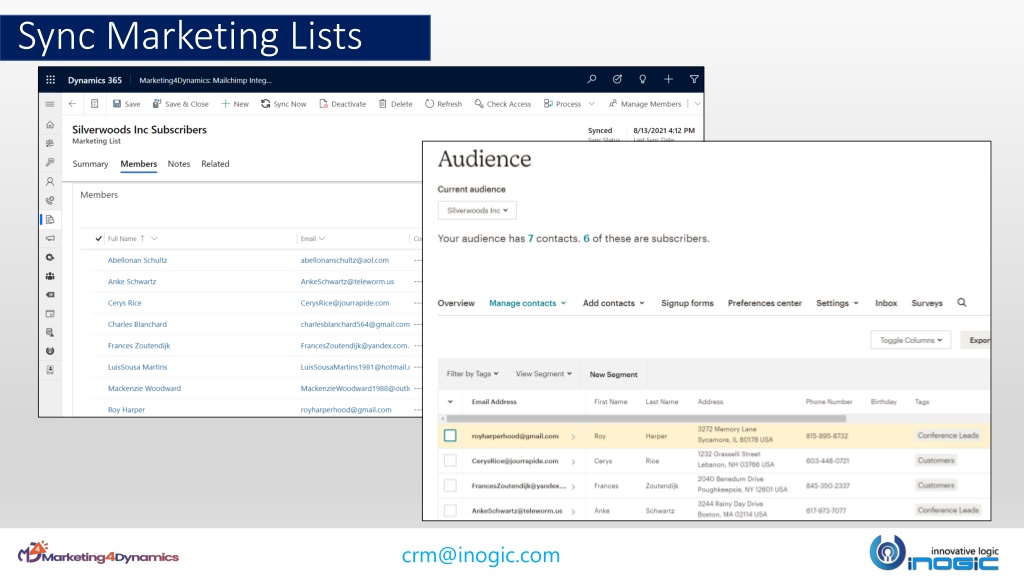Open the lightbulb assistant icon in Dynamics header
This screenshot has width=1024, height=576.
point(643,79)
